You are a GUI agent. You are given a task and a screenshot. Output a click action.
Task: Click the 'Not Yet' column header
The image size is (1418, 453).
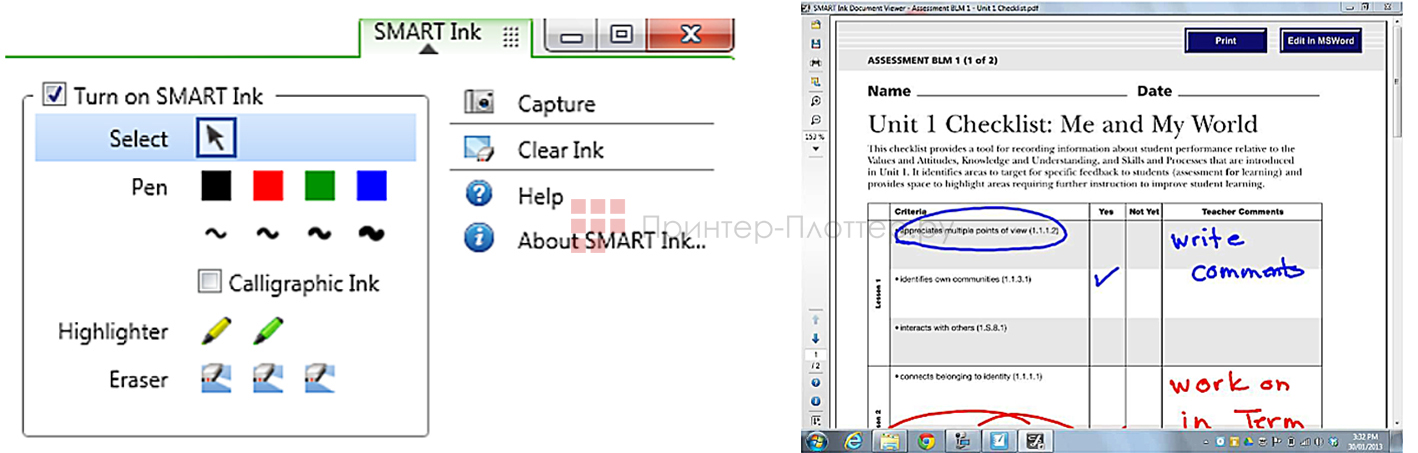coord(1143,211)
